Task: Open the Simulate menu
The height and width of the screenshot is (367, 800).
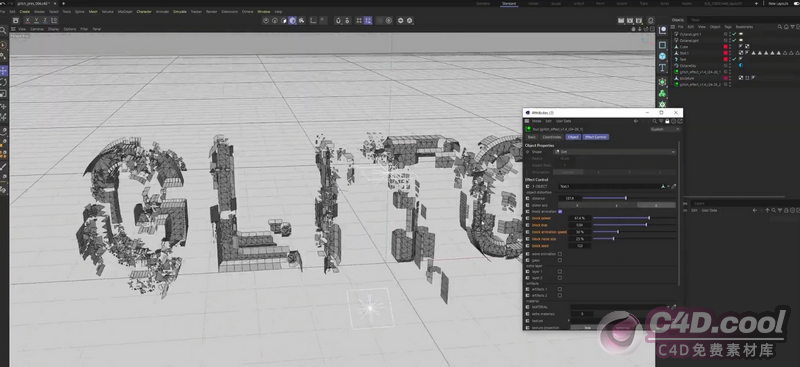Action: click(180, 11)
